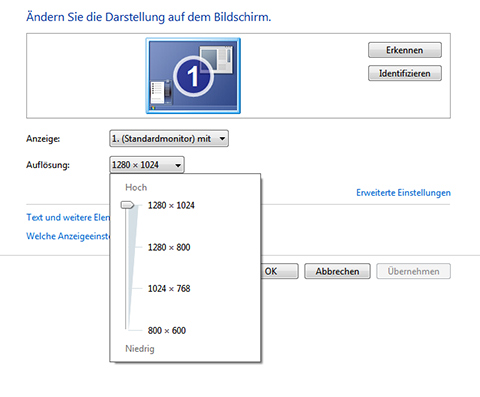
Task: Confirm with the OK button
Action: pos(279,271)
